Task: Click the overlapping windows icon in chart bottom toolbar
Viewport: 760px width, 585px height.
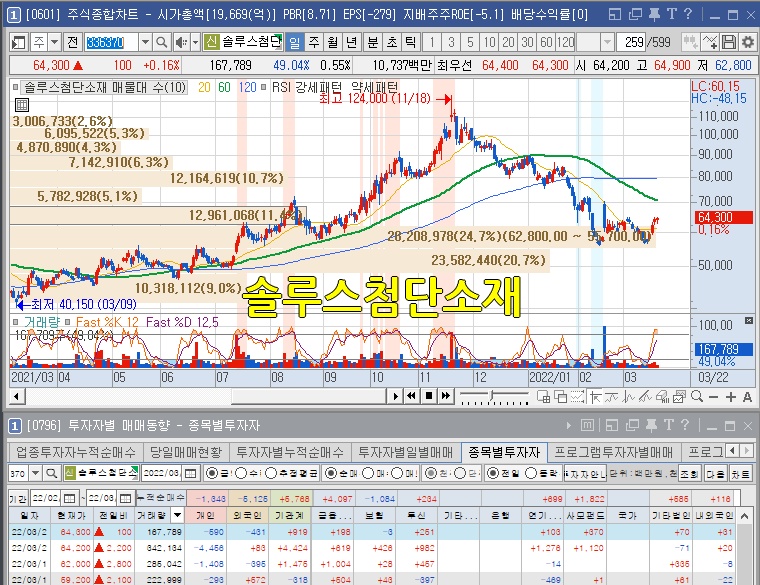Action: pos(560,397)
